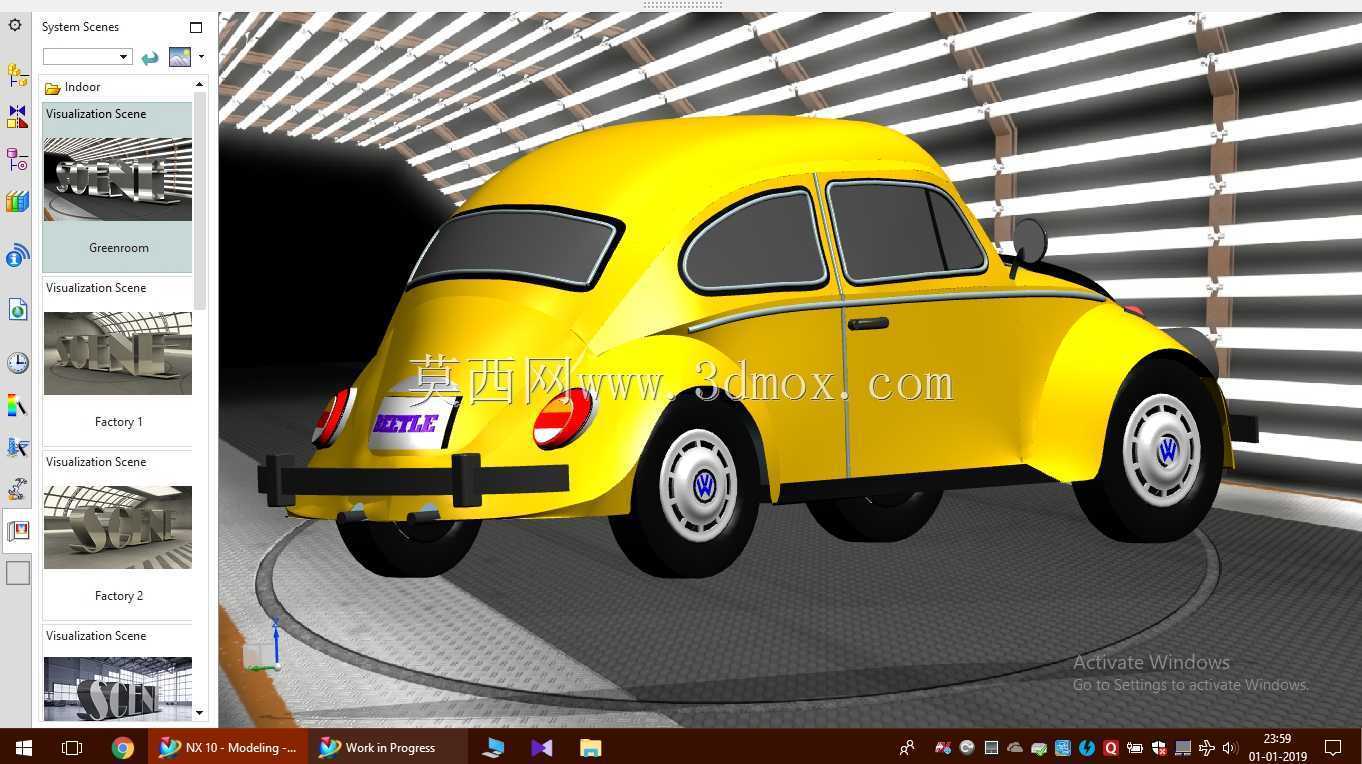Open Visual Studio from the taskbar
This screenshot has height=764, width=1362.
[x=542, y=747]
